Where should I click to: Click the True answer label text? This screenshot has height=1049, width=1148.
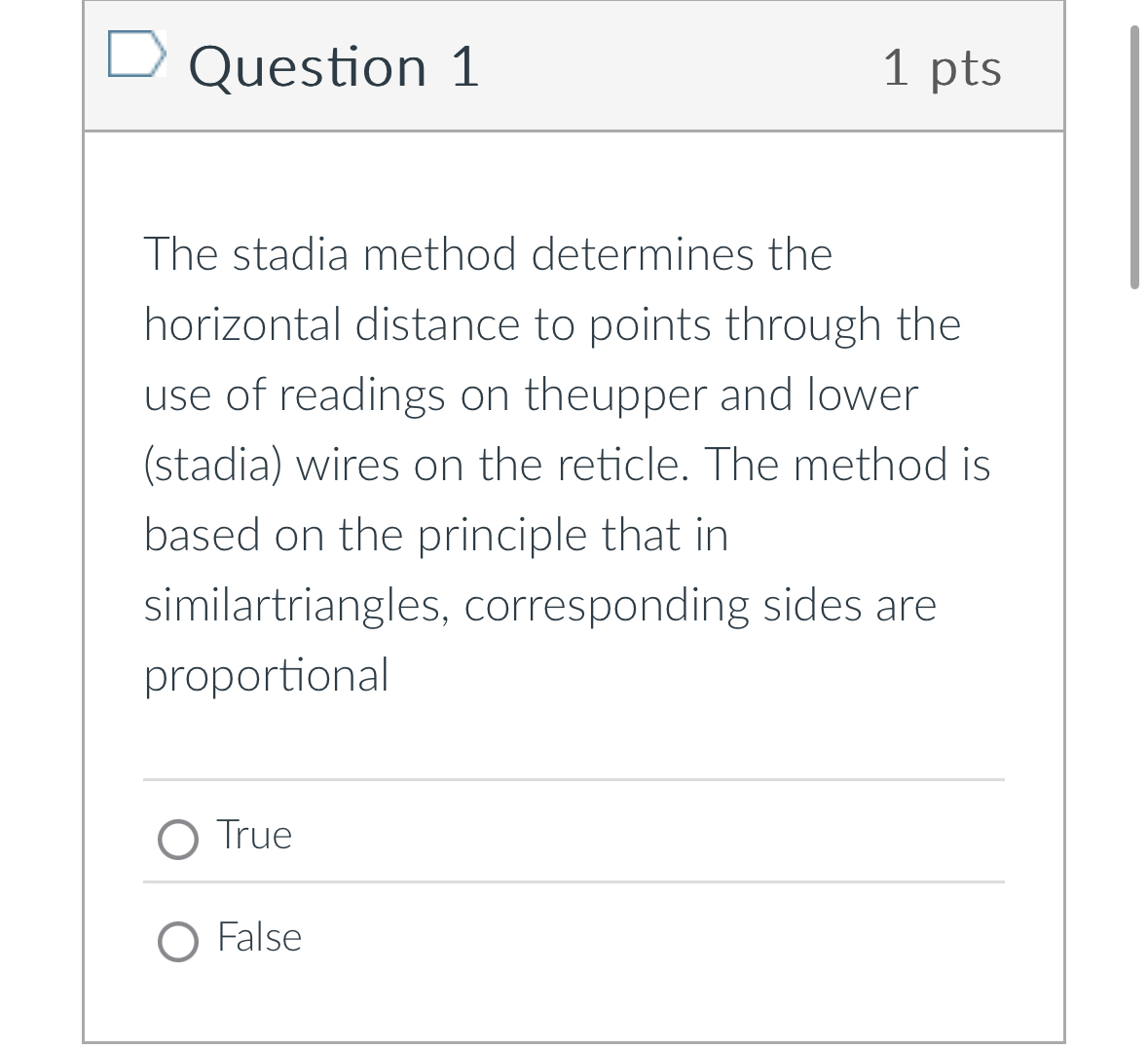(x=253, y=835)
